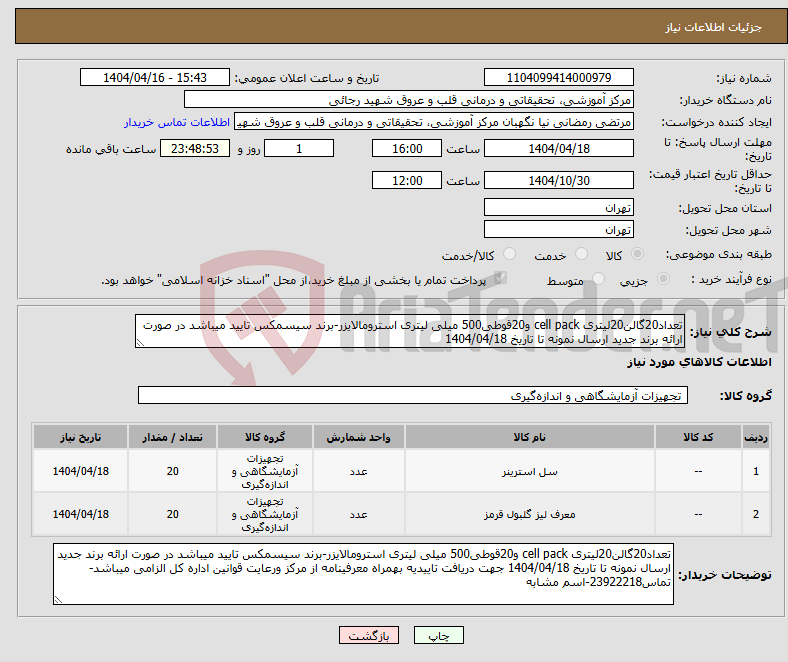Click the remaining days field showing 1
This screenshot has width=788, height=662.
(299, 148)
